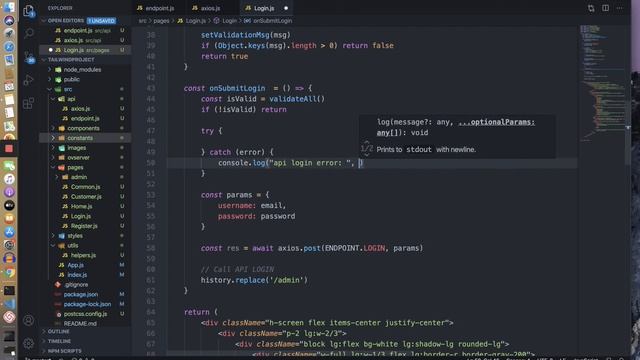Image resolution: width=640 pixels, height=360 pixels.
Task: Open Books app from the dock
Action: [x=9, y=218]
